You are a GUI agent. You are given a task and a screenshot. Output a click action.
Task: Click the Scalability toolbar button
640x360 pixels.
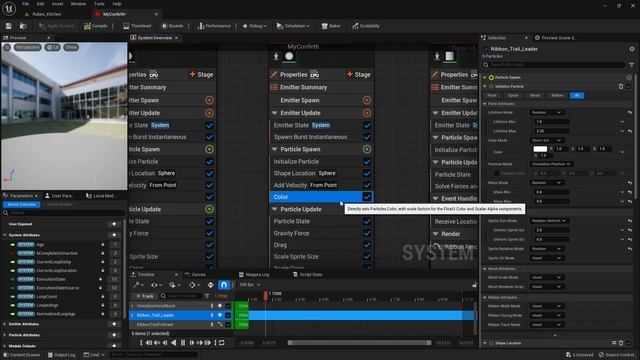click(x=366, y=26)
